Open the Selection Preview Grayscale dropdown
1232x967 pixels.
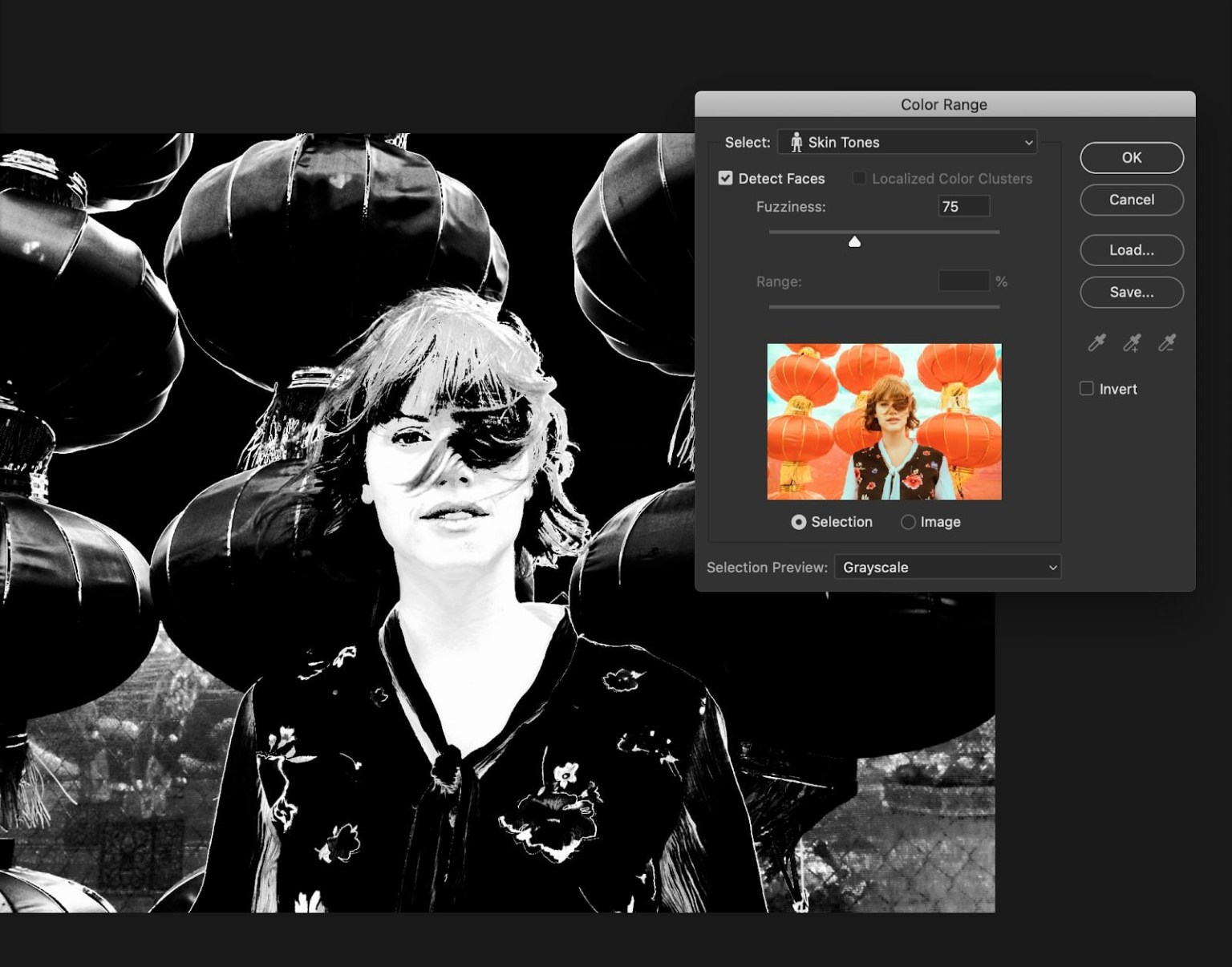point(947,567)
